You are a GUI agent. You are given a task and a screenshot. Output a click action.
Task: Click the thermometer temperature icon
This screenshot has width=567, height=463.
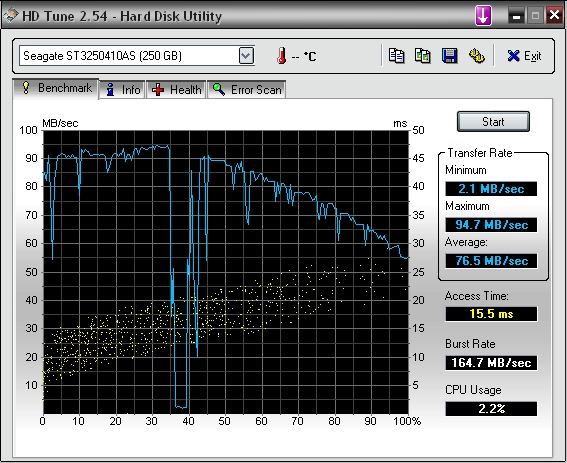click(281, 56)
